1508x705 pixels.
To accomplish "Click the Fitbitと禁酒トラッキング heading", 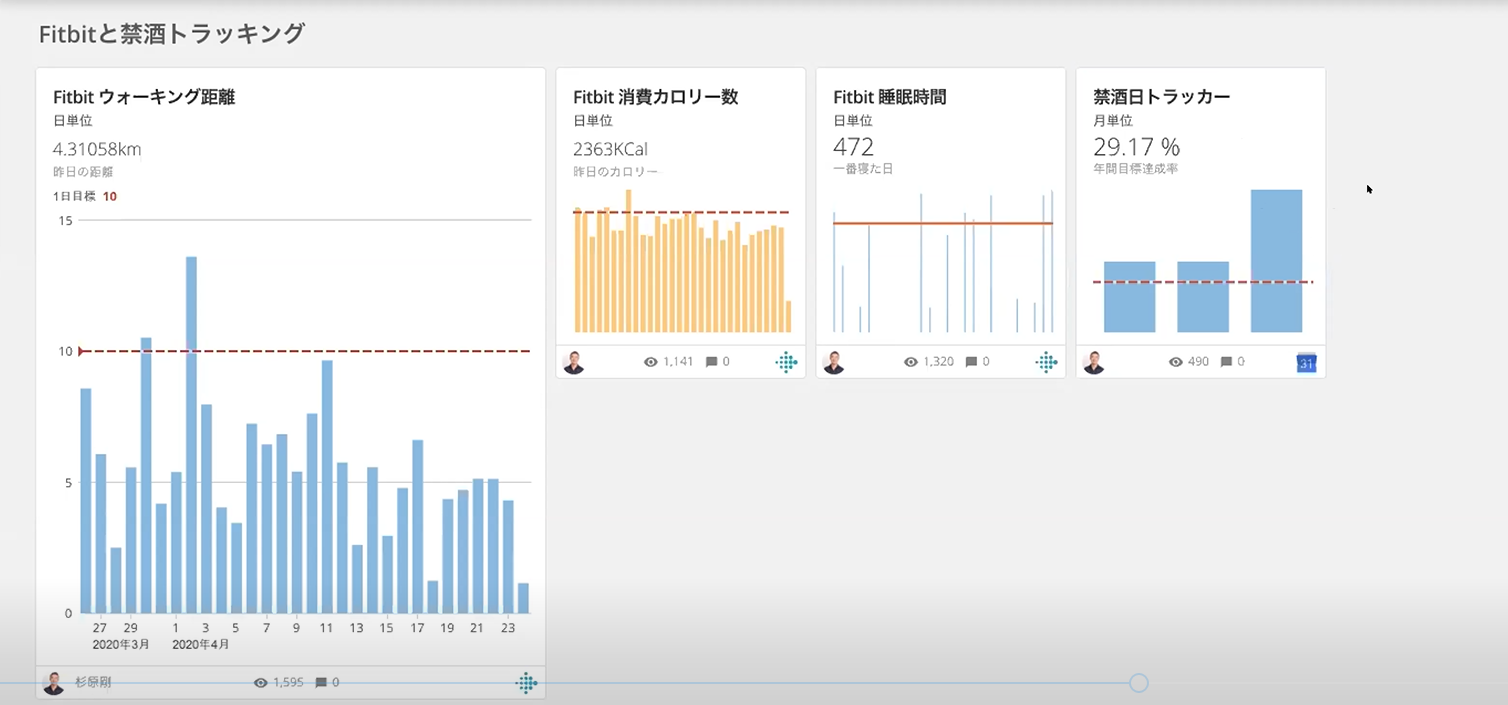I will coord(172,34).
